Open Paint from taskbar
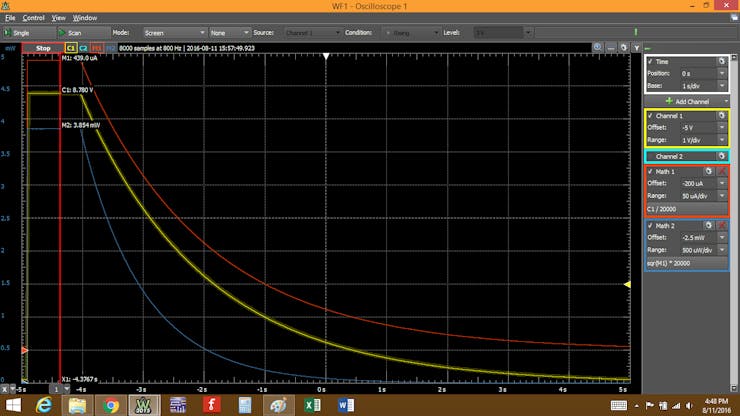740x416 pixels. (x=278, y=405)
